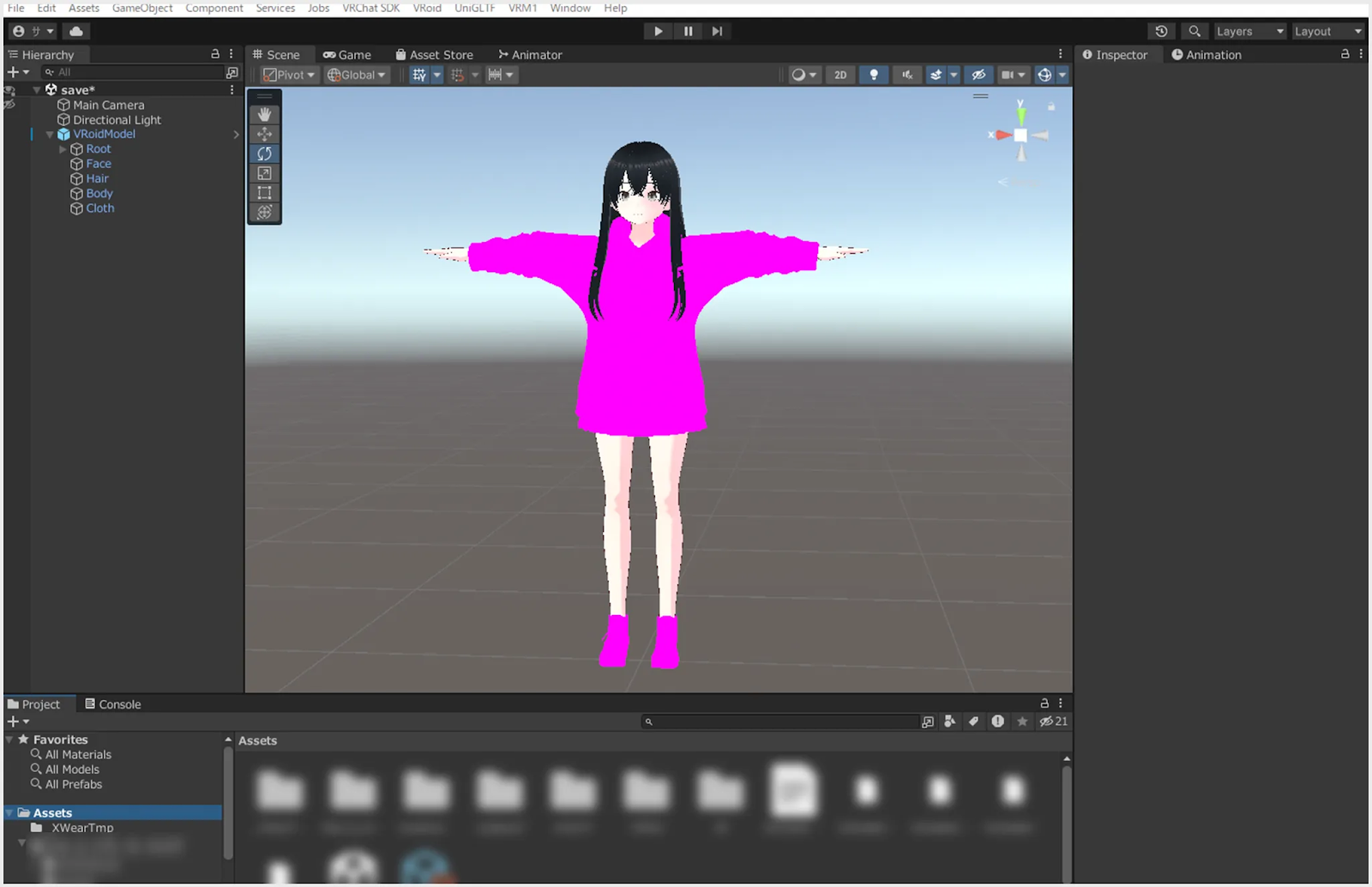Open the Layers dropdown

click(x=1249, y=31)
